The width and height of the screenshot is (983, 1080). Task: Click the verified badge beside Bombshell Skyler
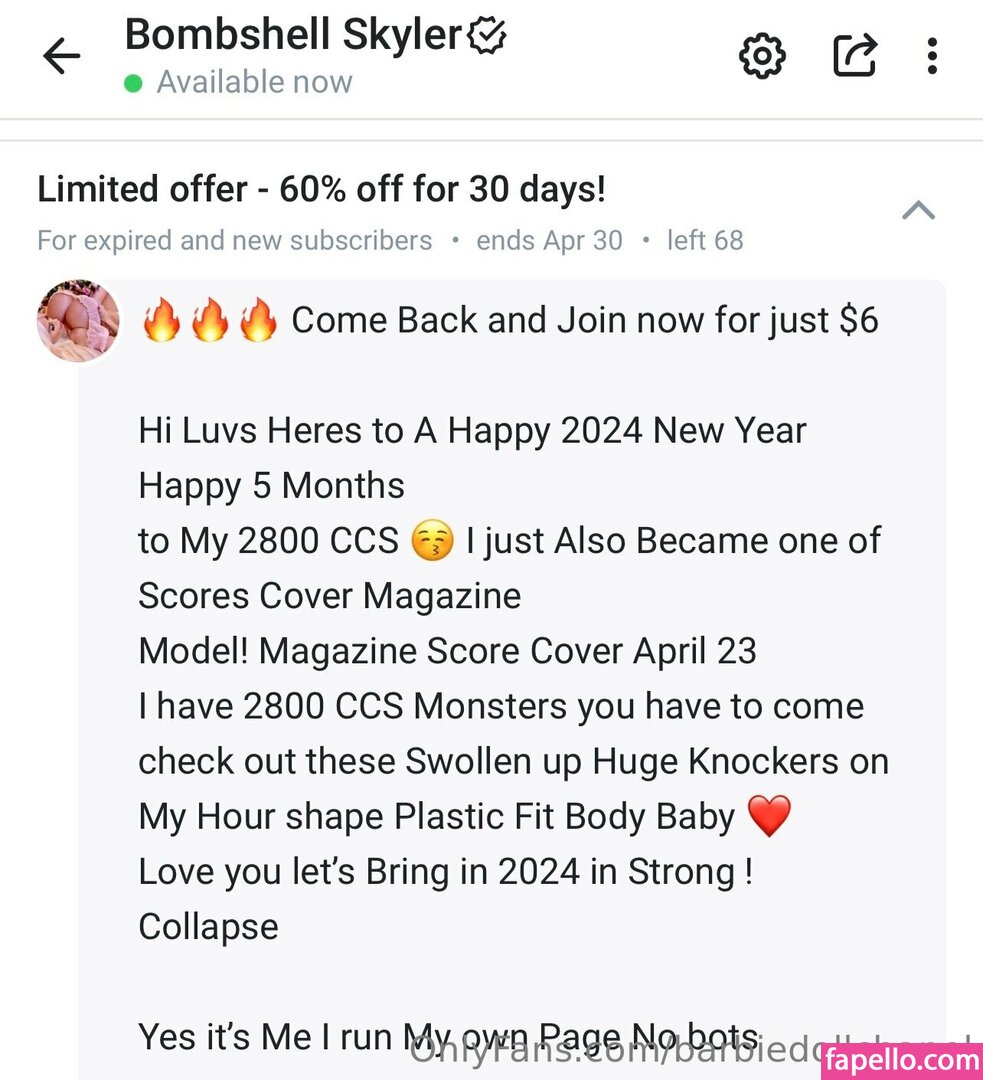487,36
